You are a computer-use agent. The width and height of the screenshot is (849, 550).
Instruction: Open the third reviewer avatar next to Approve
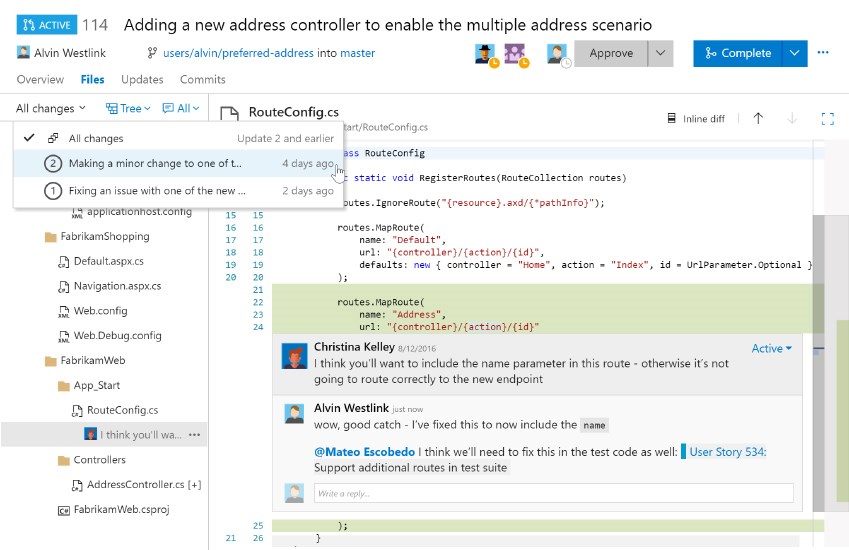point(557,54)
